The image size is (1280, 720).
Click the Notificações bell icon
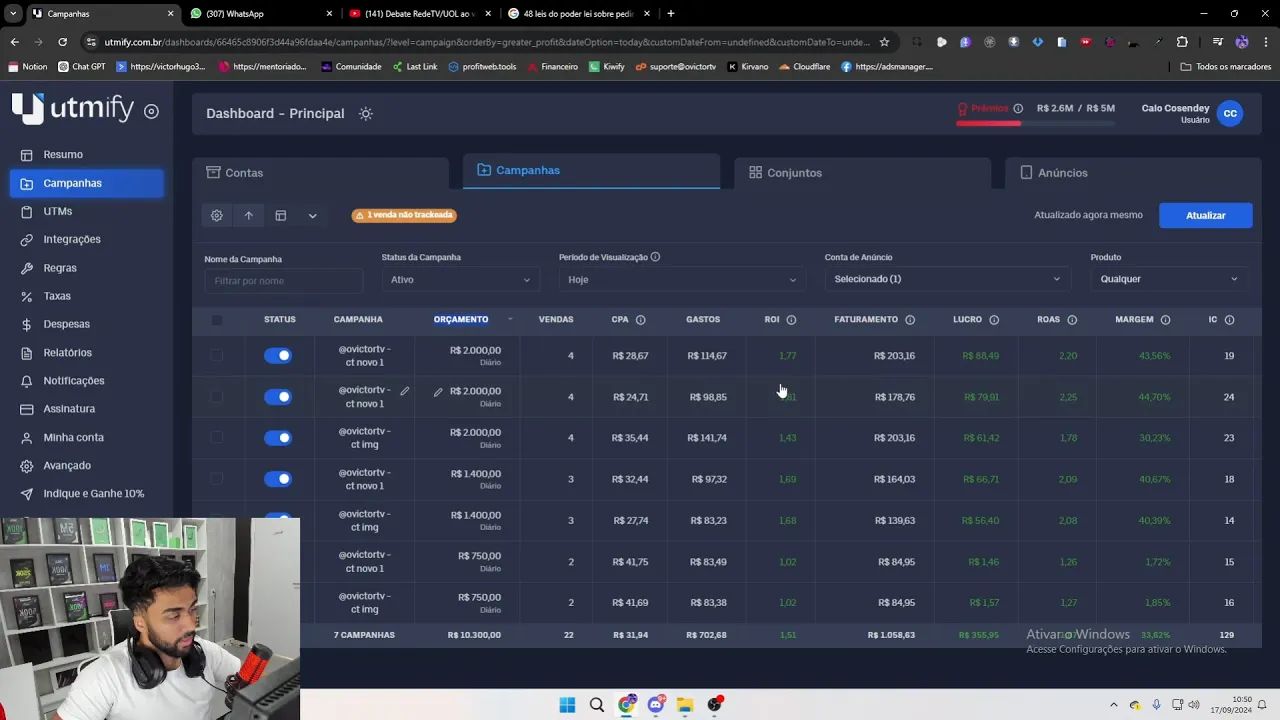click(x=26, y=381)
